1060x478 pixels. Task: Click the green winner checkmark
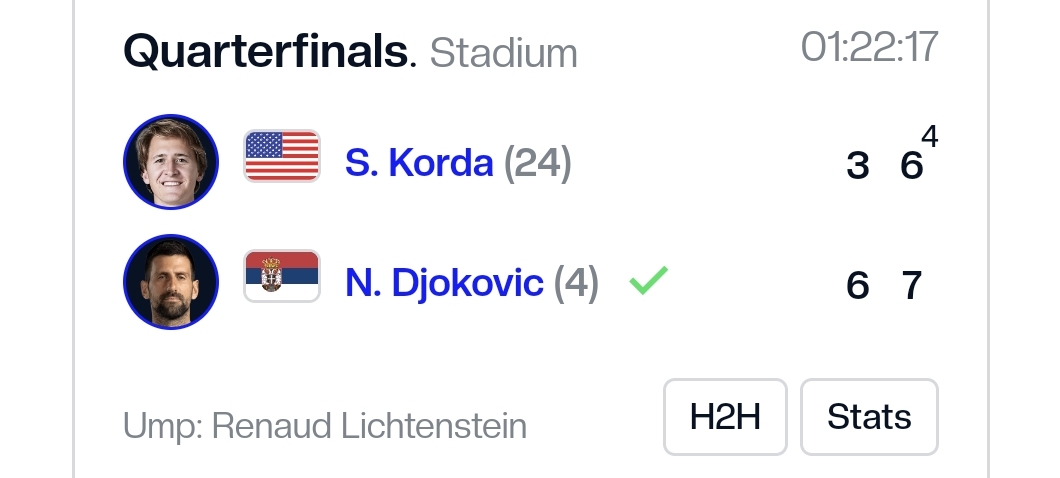(648, 282)
